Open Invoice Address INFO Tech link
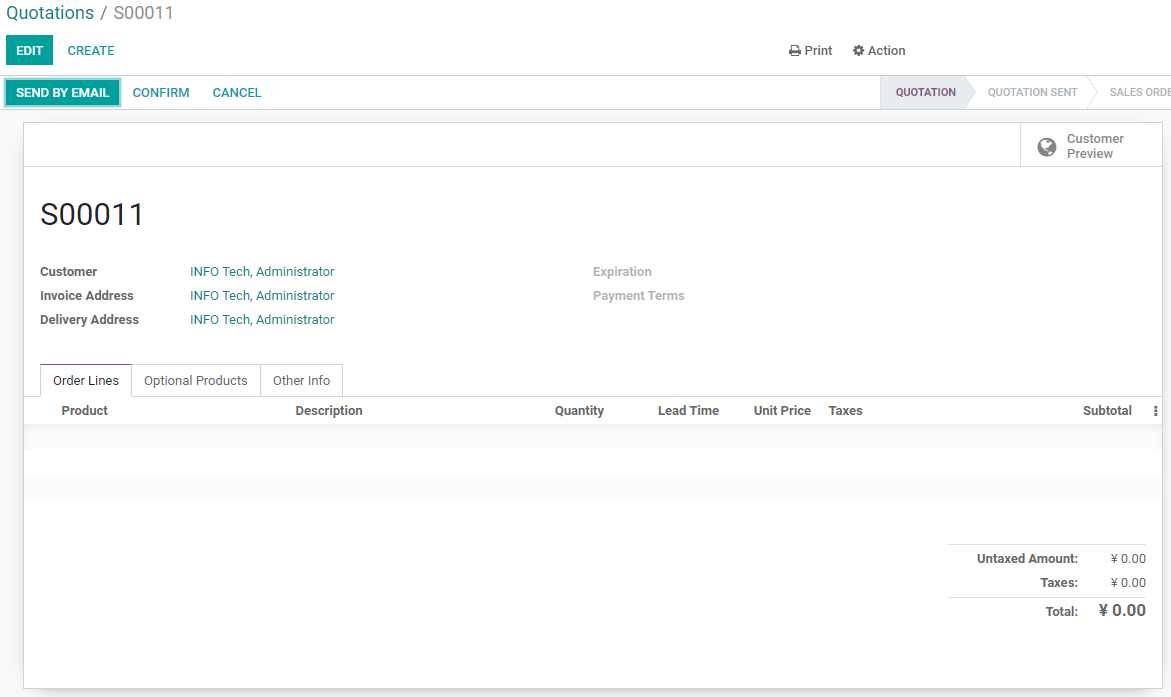 point(262,296)
